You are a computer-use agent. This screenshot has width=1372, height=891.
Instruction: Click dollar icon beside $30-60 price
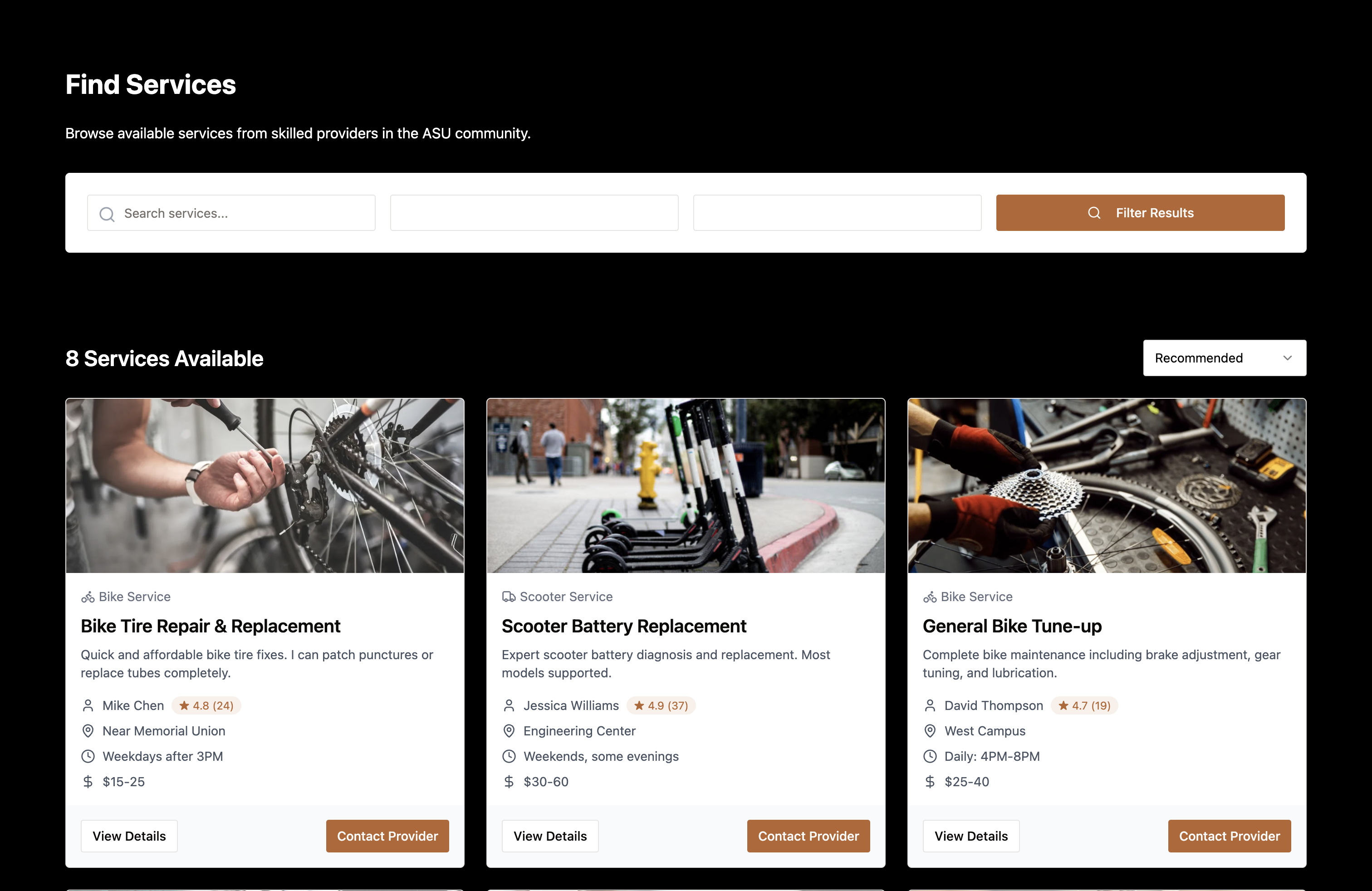point(509,782)
